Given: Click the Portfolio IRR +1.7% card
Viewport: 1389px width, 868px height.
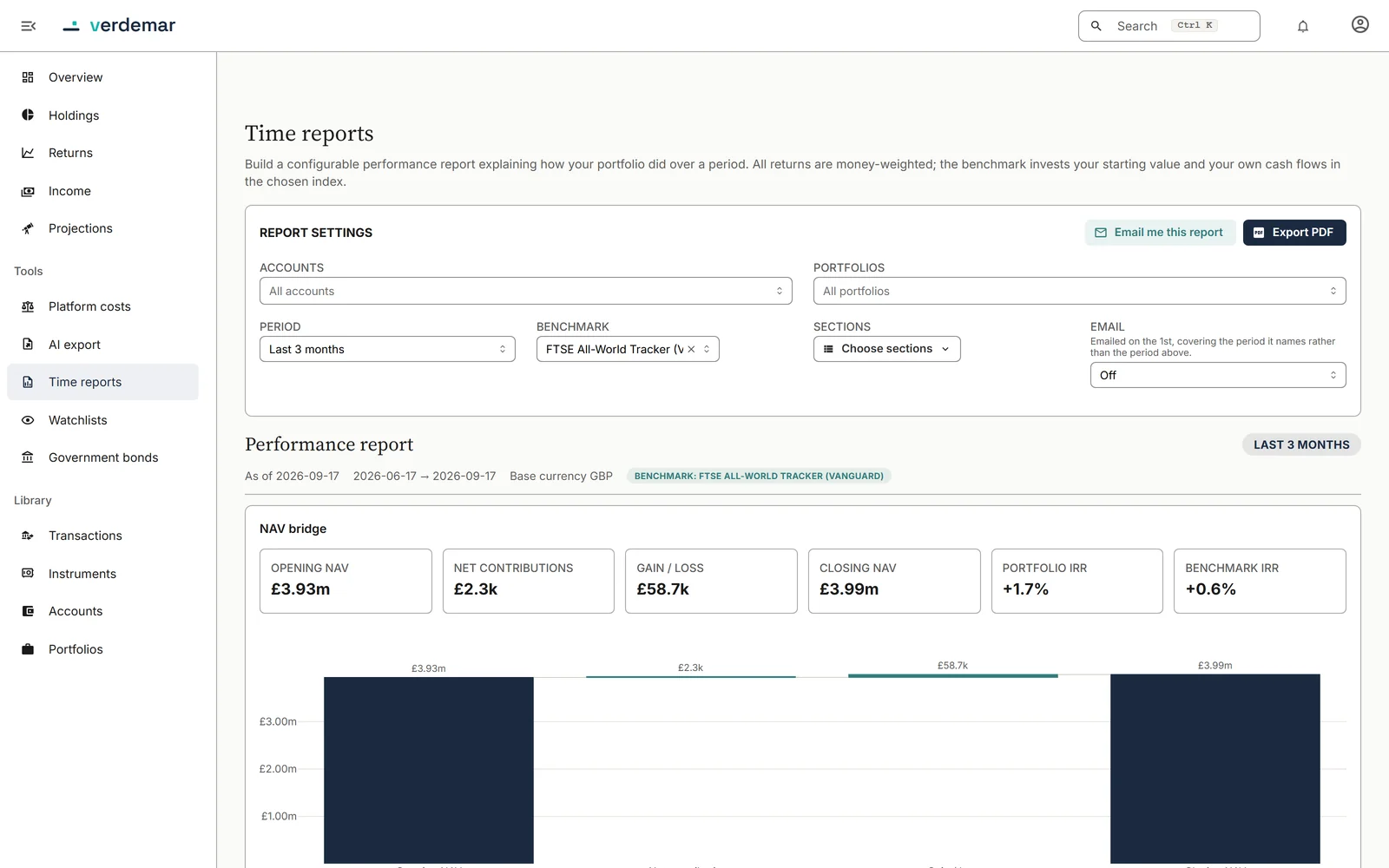Looking at the screenshot, I should point(1077,581).
